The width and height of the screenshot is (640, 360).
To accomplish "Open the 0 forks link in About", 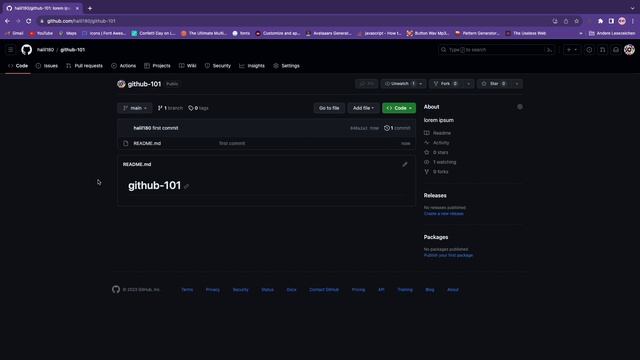I will pos(436,172).
